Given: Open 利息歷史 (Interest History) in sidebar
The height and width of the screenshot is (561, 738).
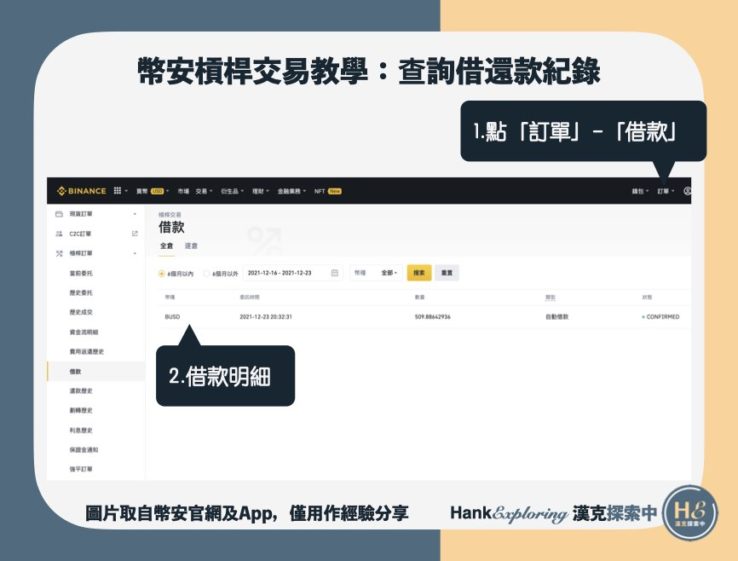Looking at the screenshot, I should tap(81, 430).
